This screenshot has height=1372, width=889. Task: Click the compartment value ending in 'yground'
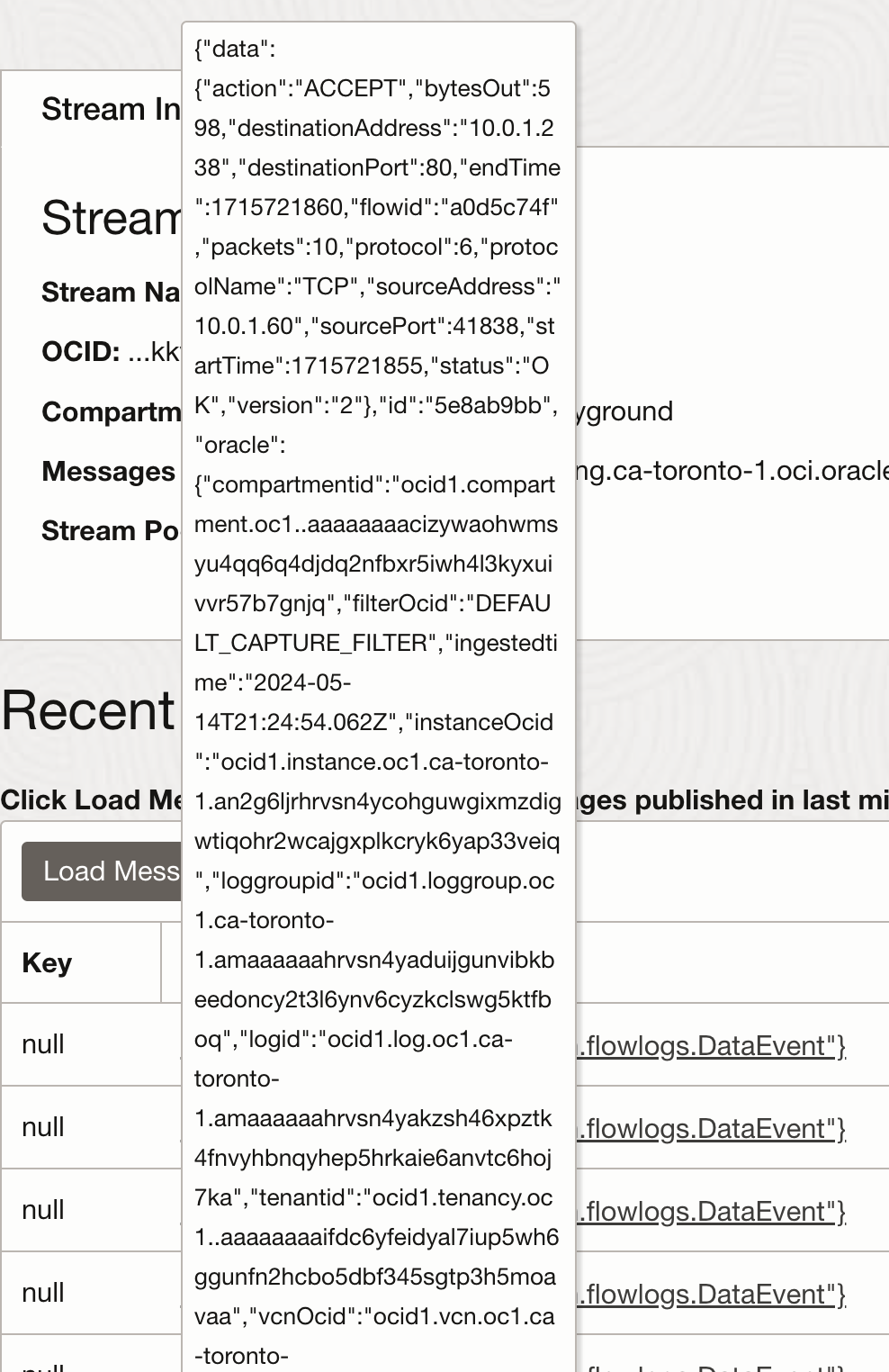click(624, 411)
